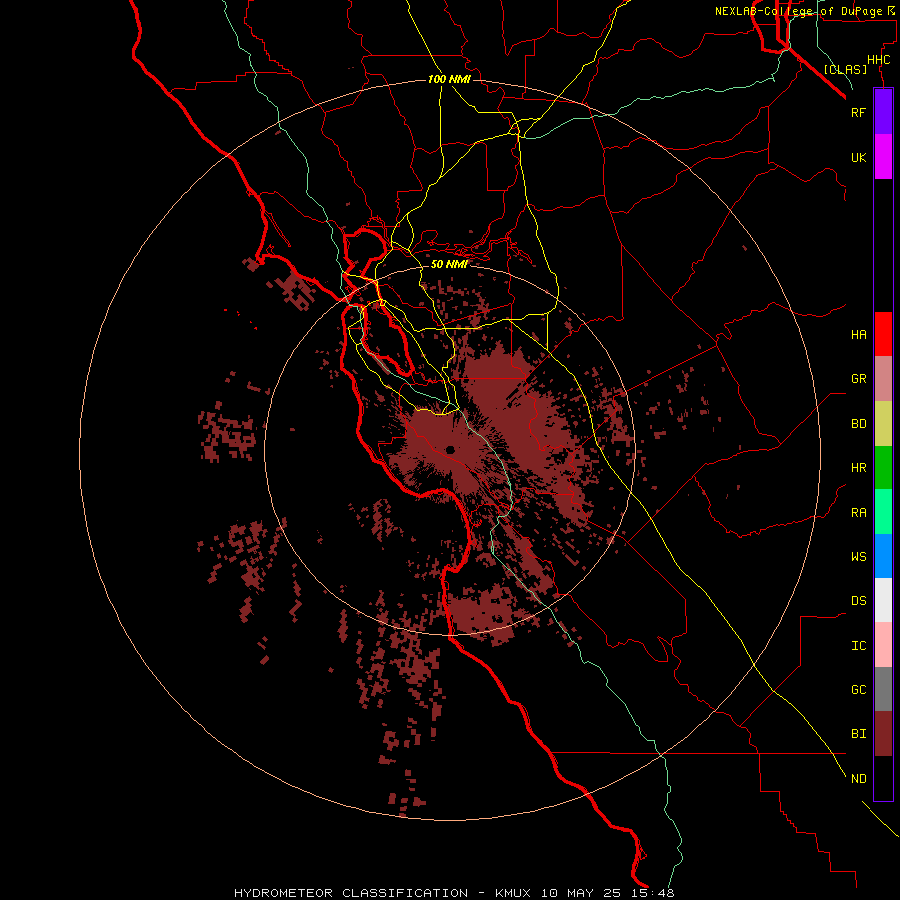Click the BD legend label
Screen dimensions: 900x900
coord(858,424)
